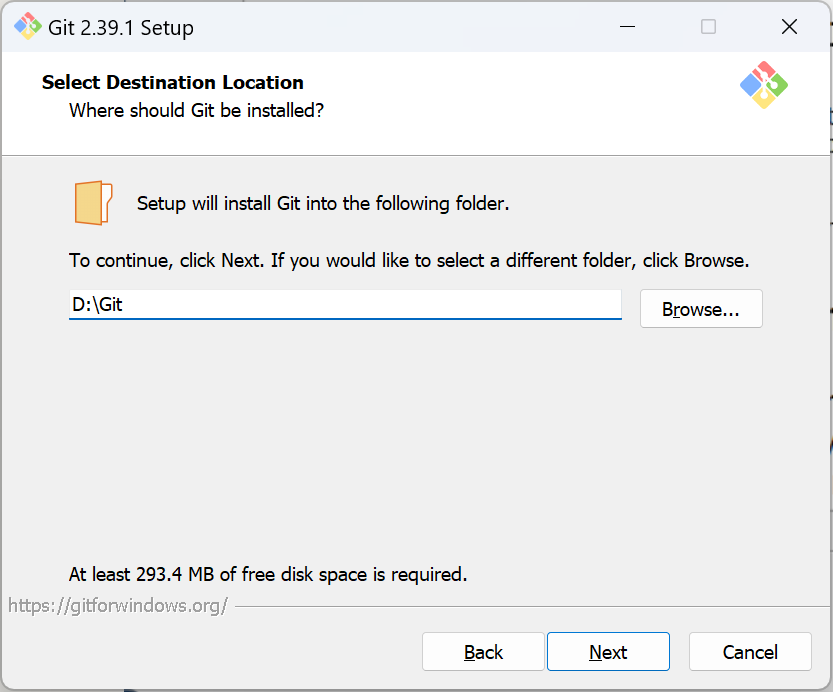Click the orange folder icon
Viewport: 833px width, 692px height.
click(x=93, y=203)
